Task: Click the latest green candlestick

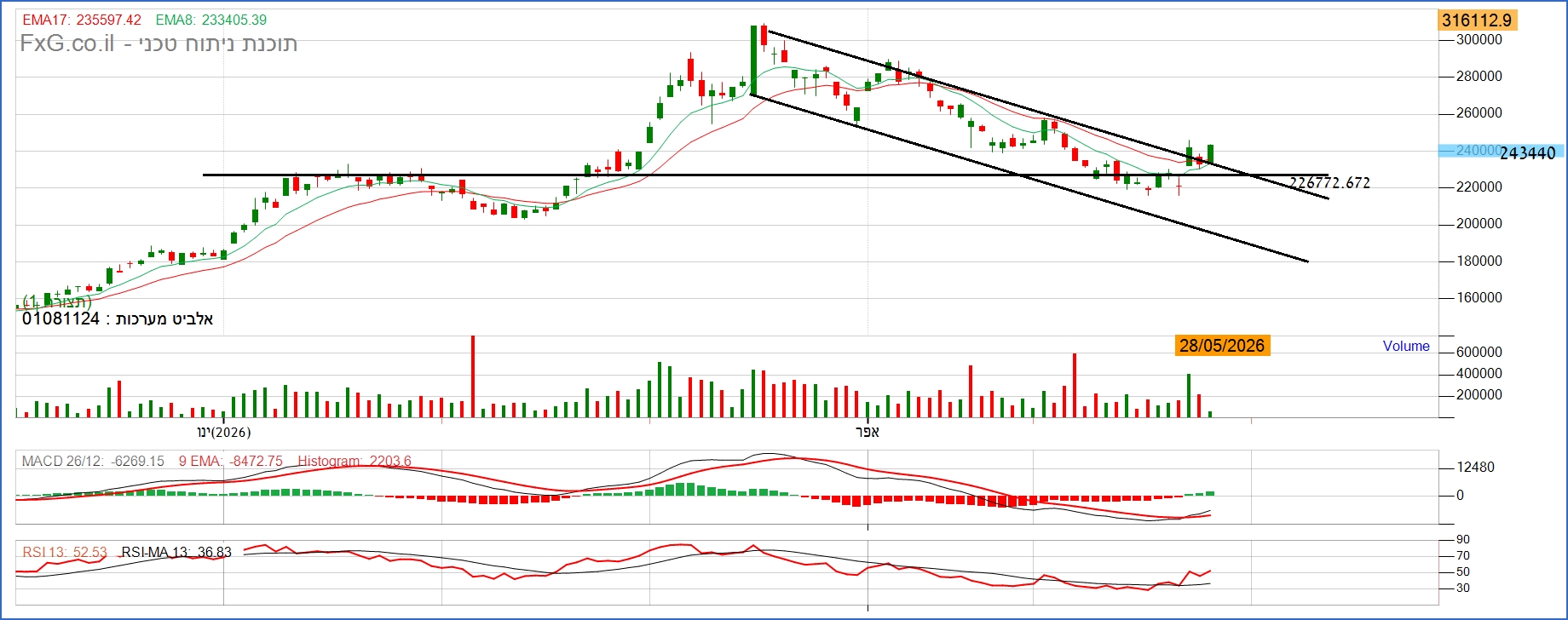Action: [x=1210, y=154]
